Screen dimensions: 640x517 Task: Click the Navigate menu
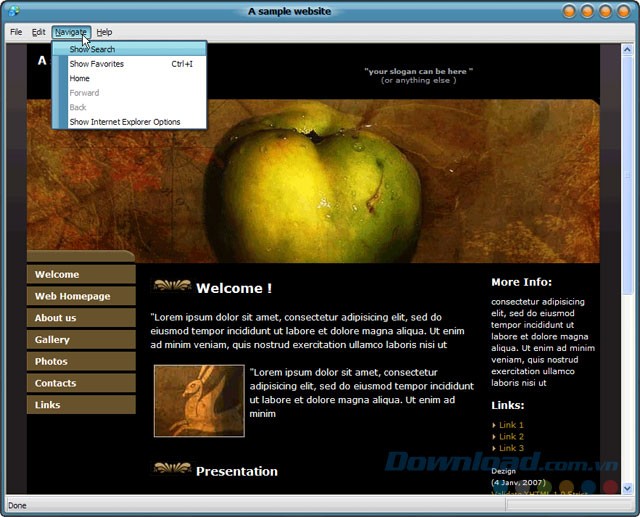pos(71,32)
